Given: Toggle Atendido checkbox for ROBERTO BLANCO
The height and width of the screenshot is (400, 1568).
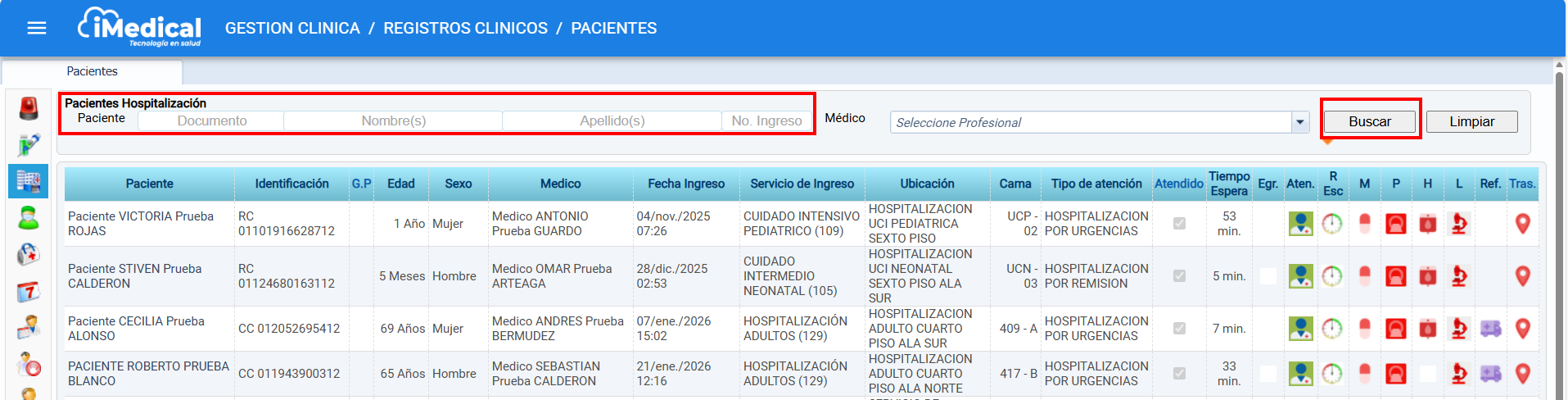Looking at the screenshot, I should tap(1179, 374).
